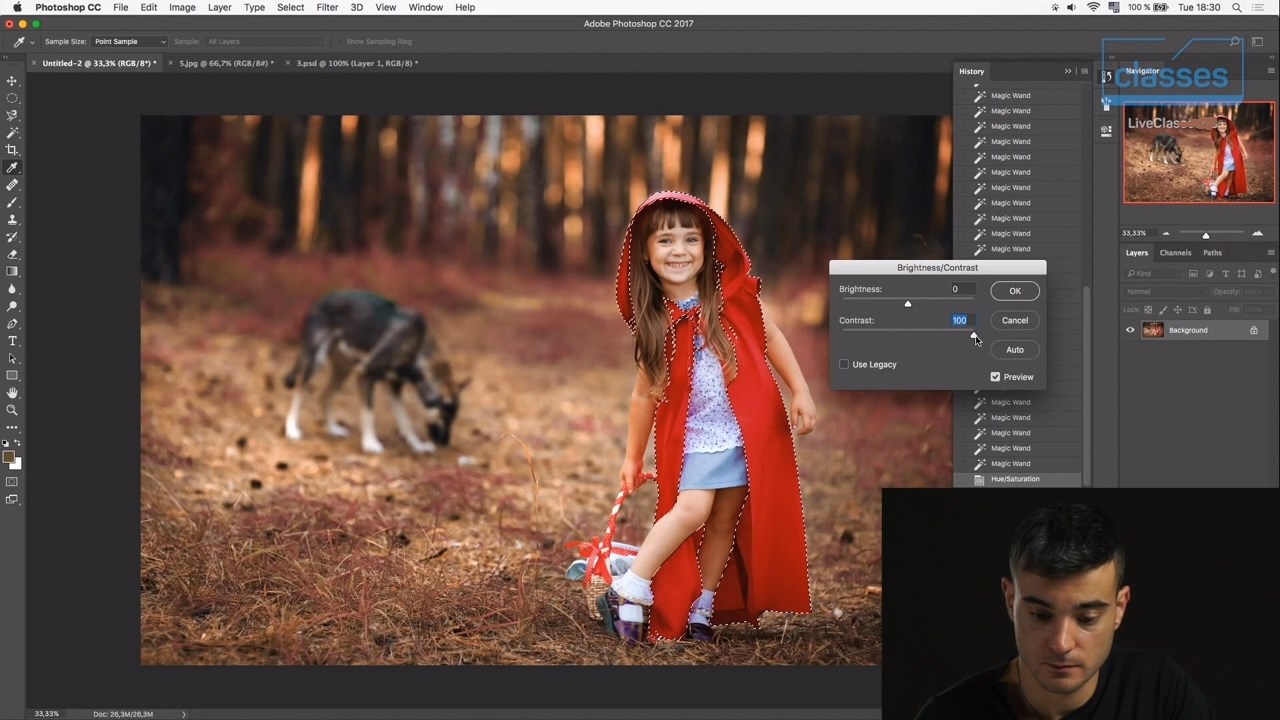This screenshot has height=720, width=1280.
Task: Toggle lock transparent pixels
Action: pos(1148,310)
